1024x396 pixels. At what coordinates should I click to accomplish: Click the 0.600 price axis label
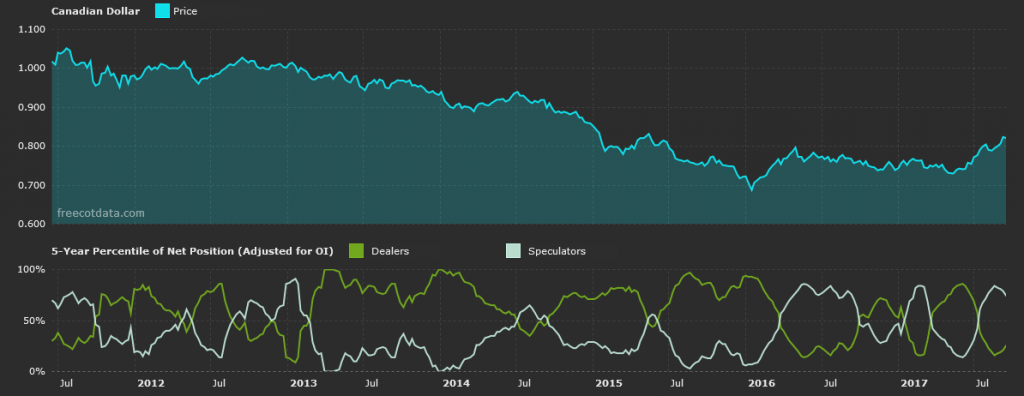pyautogui.click(x=32, y=224)
